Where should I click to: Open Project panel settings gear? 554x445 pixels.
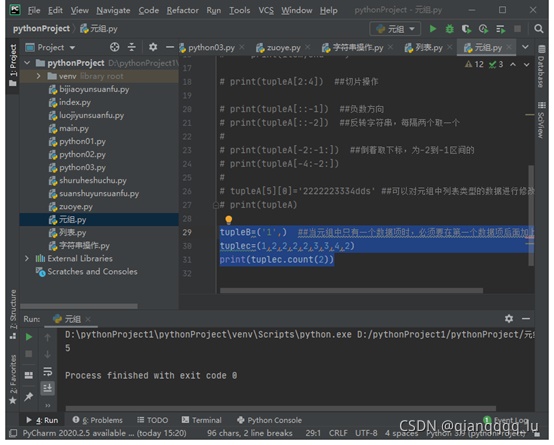[153, 47]
